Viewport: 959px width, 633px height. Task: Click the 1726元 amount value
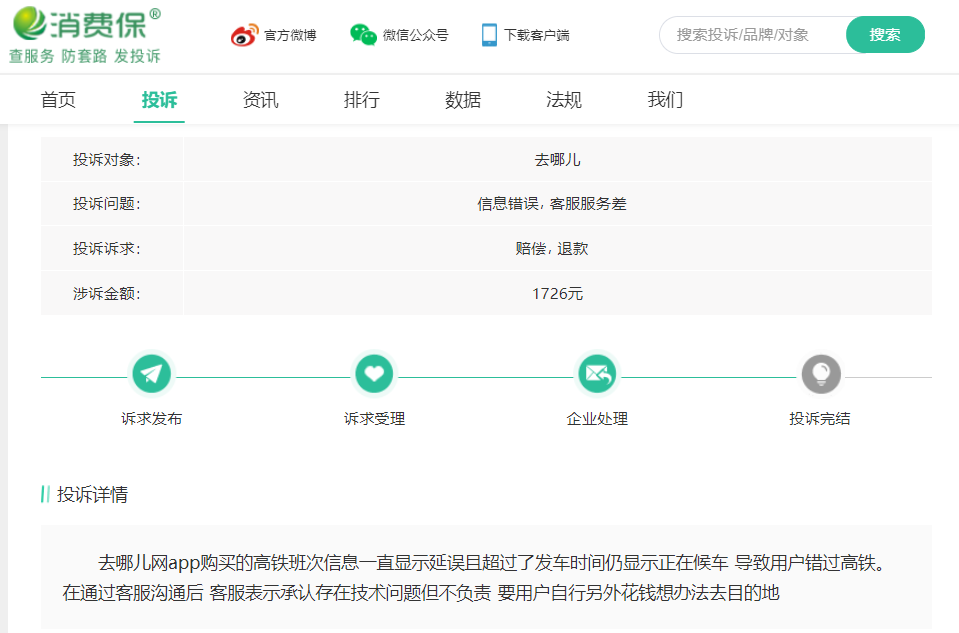point(558,294)
